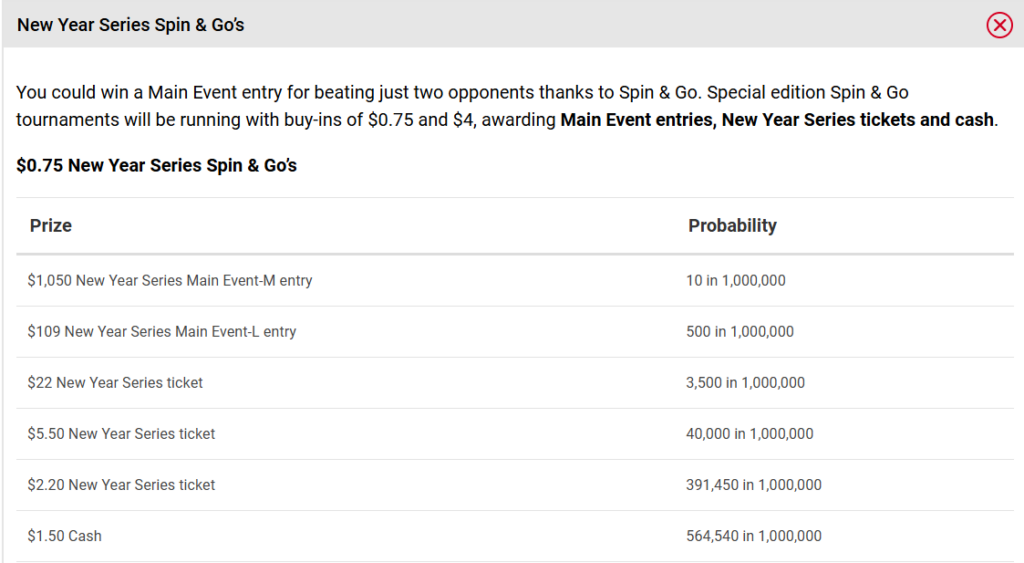1024x563 pixels.
Task: Click the bold Main Event entries text
Action: 638,120
